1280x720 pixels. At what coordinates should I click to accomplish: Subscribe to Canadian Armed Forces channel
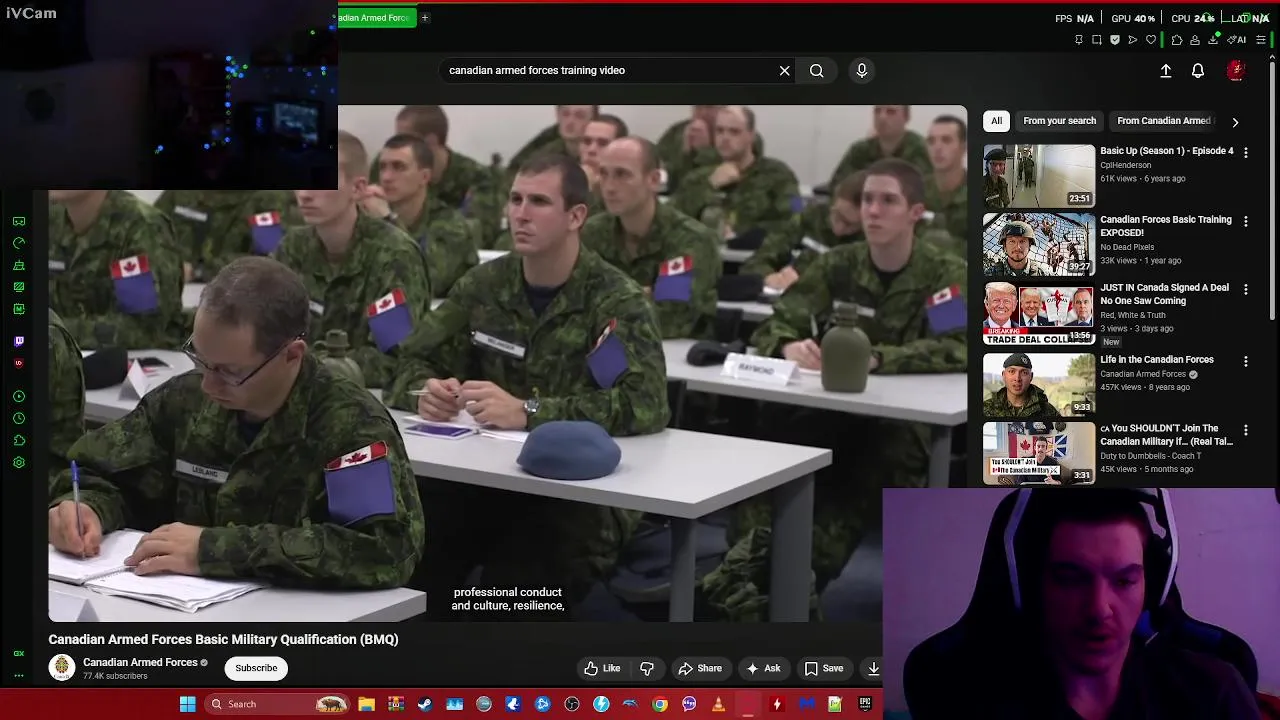coord(256,668)
